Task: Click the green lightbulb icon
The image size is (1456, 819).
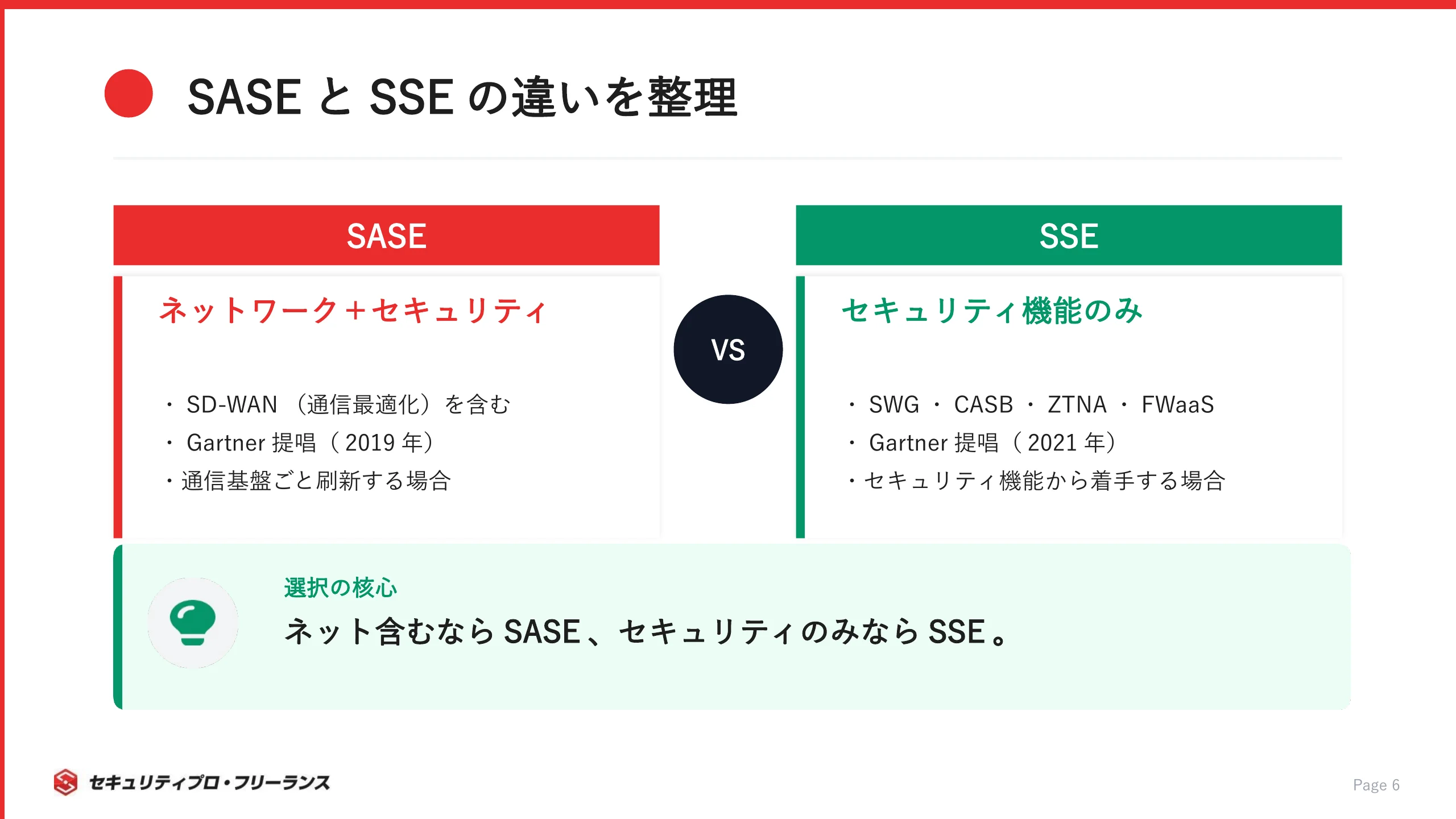Action: tap(192, 623)
